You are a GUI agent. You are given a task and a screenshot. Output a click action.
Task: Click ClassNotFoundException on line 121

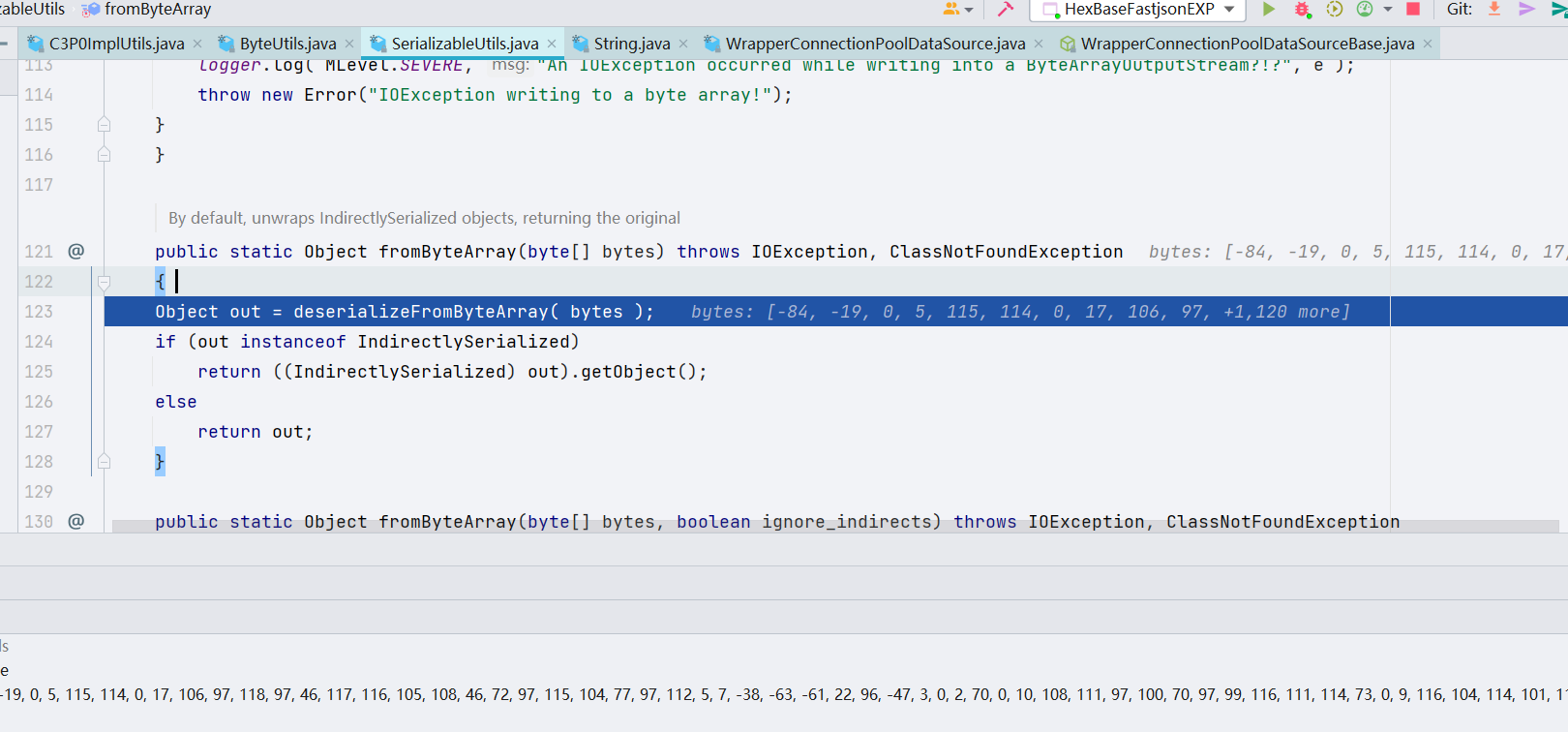(1007, 252)
